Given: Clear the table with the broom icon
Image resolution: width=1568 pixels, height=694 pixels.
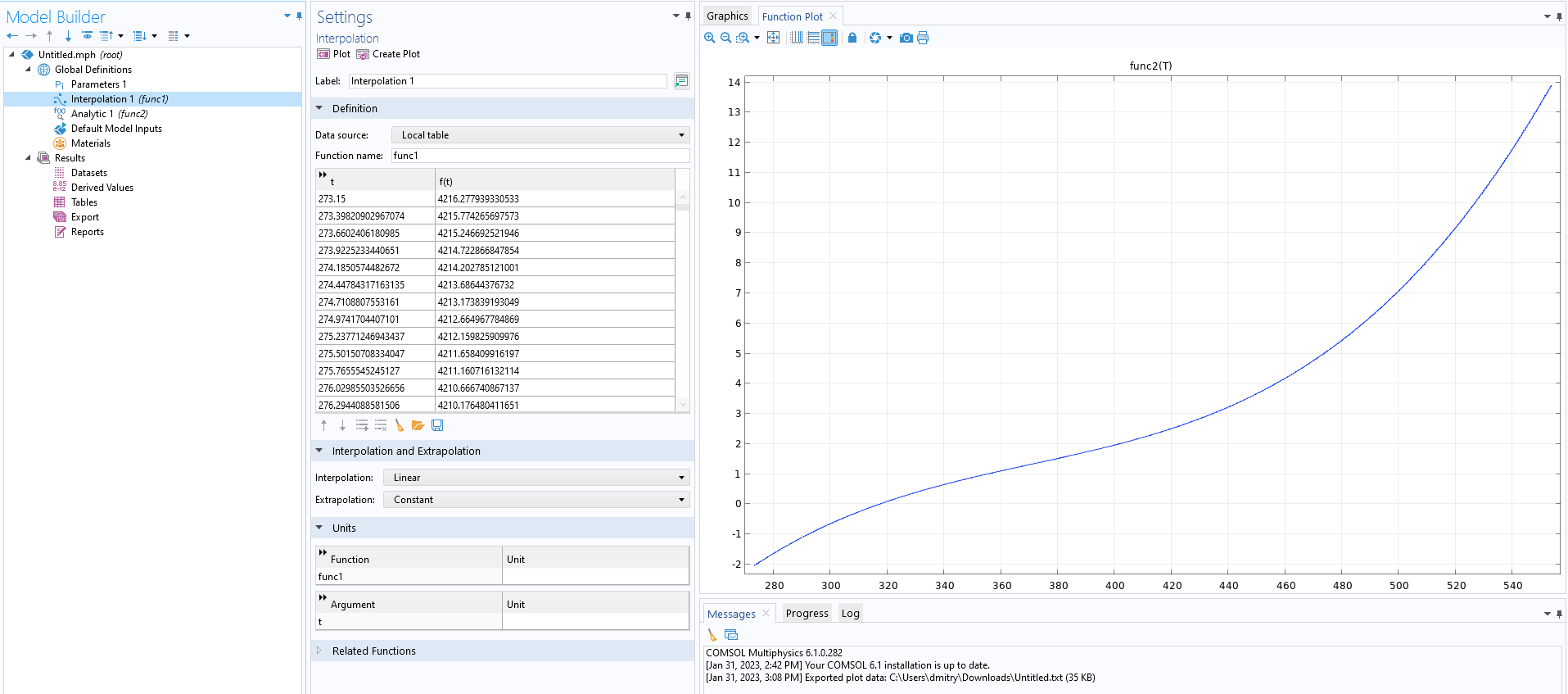Looking at the screenshot, I should [400, 425].
